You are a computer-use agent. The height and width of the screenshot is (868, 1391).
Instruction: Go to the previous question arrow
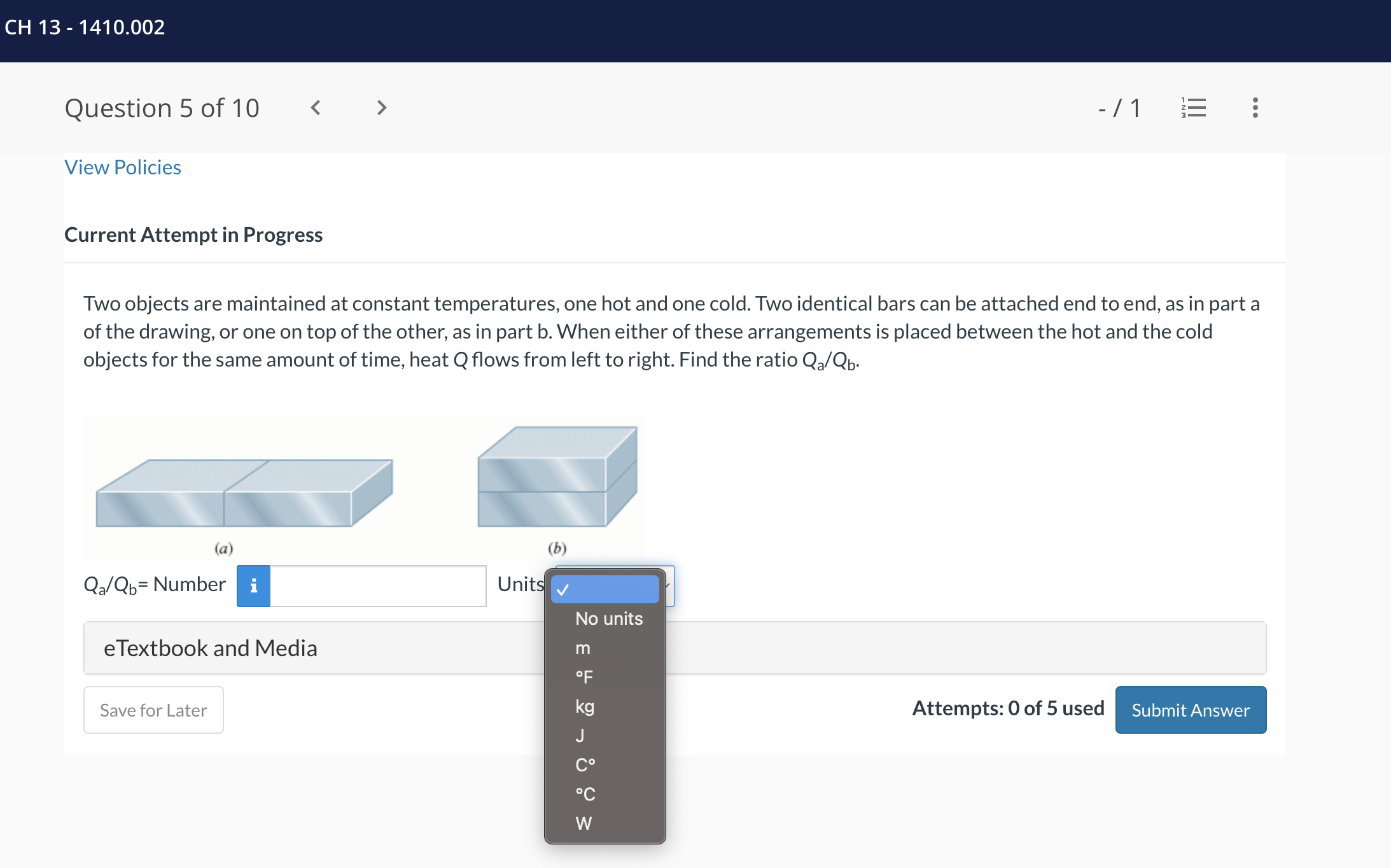tap(316, 108)
